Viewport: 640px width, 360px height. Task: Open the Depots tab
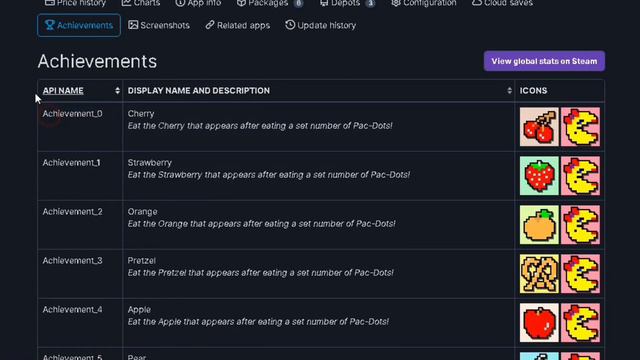tap(347, 3)
